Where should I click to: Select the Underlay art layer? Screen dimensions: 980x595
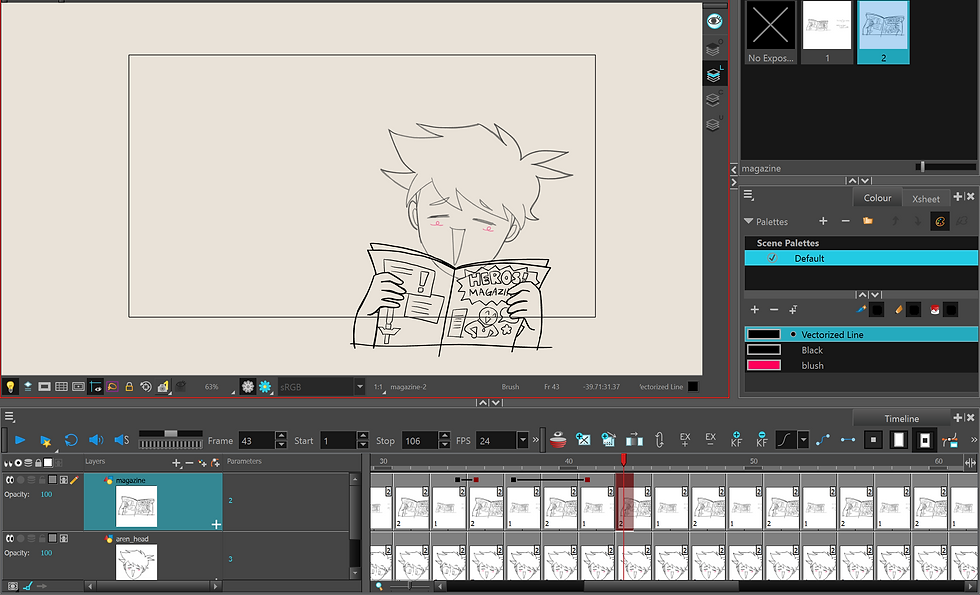tap(713, 124)
